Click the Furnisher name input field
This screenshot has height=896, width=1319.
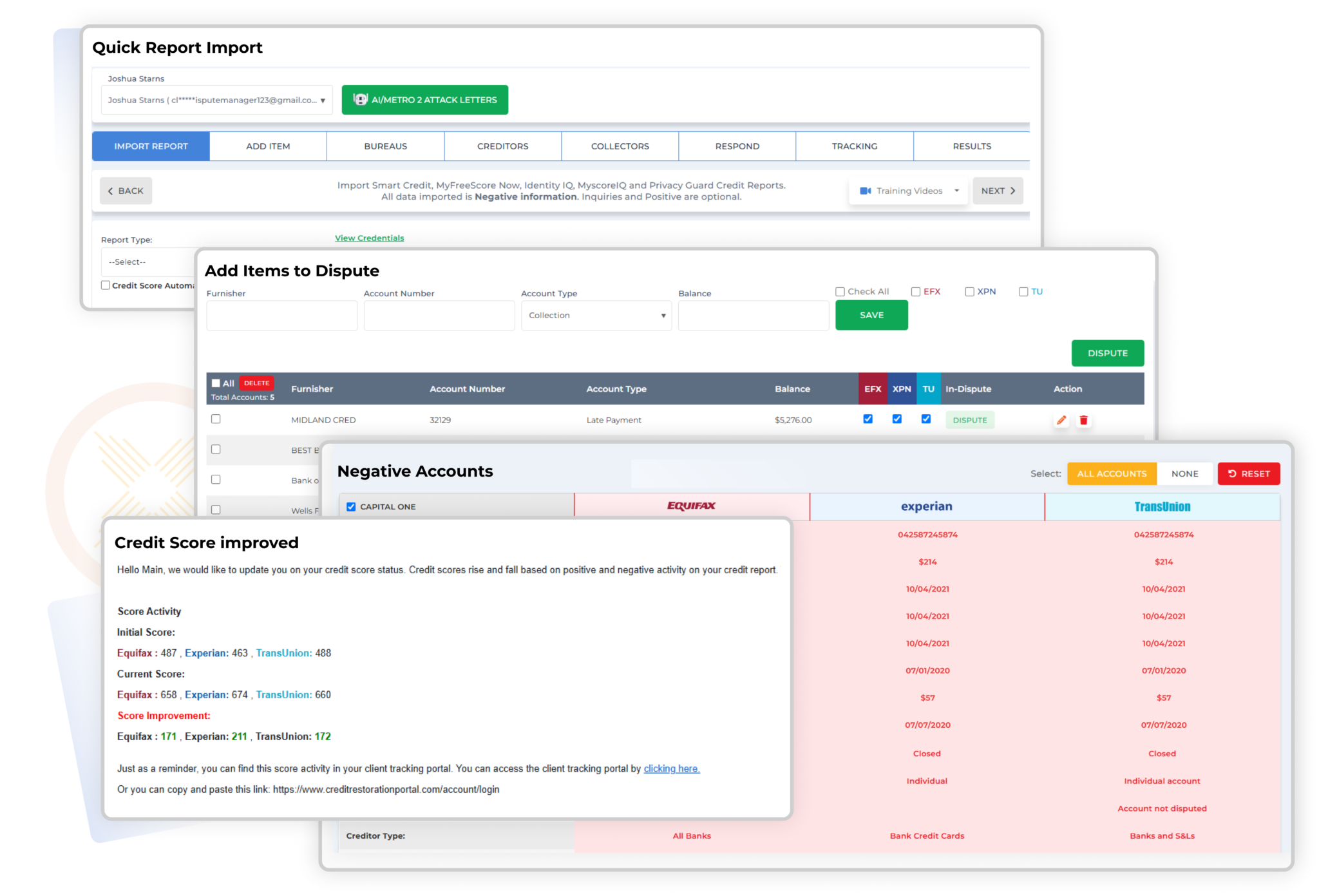(282, 315)
